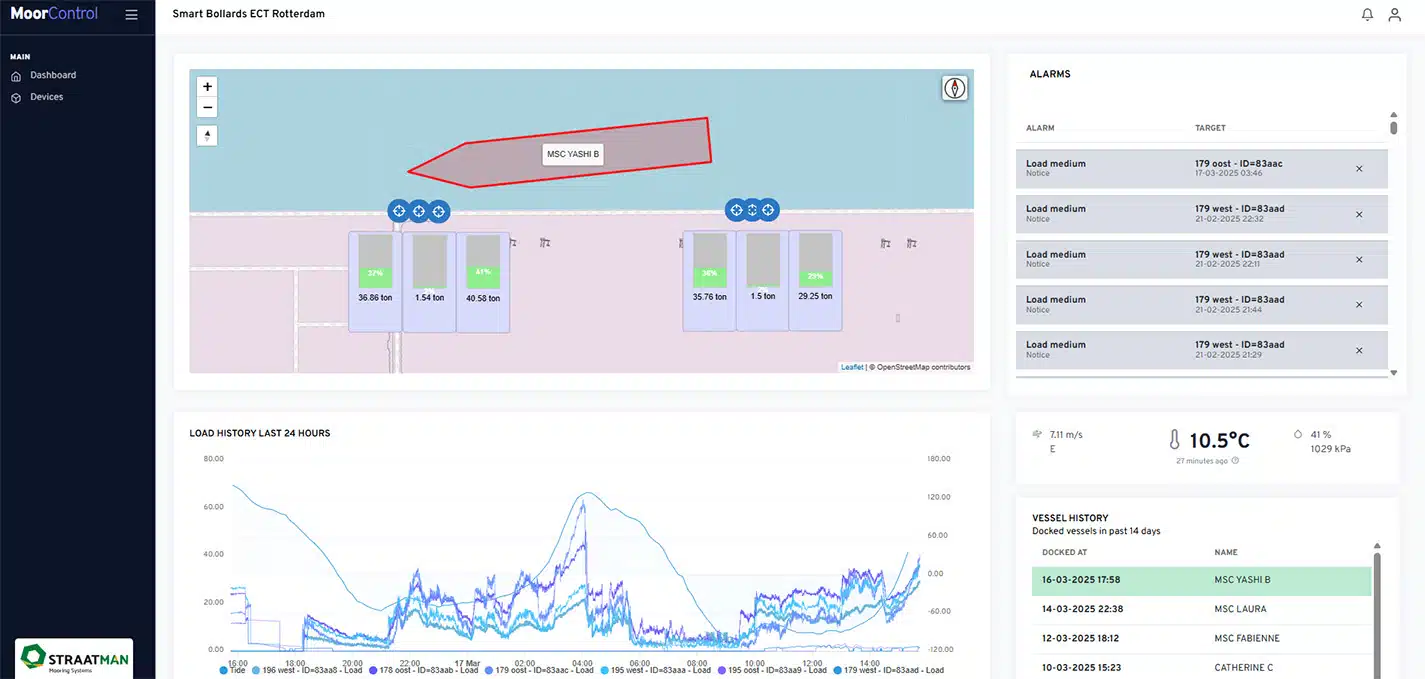Select middle bollard marker of right cluster
This screenshot has height=679, width=1425.
coord(753,209)
